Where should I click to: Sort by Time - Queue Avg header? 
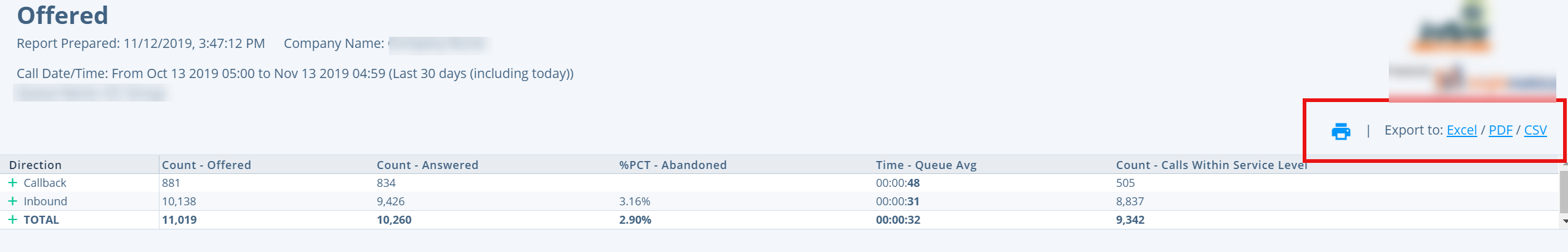[926, 165]
